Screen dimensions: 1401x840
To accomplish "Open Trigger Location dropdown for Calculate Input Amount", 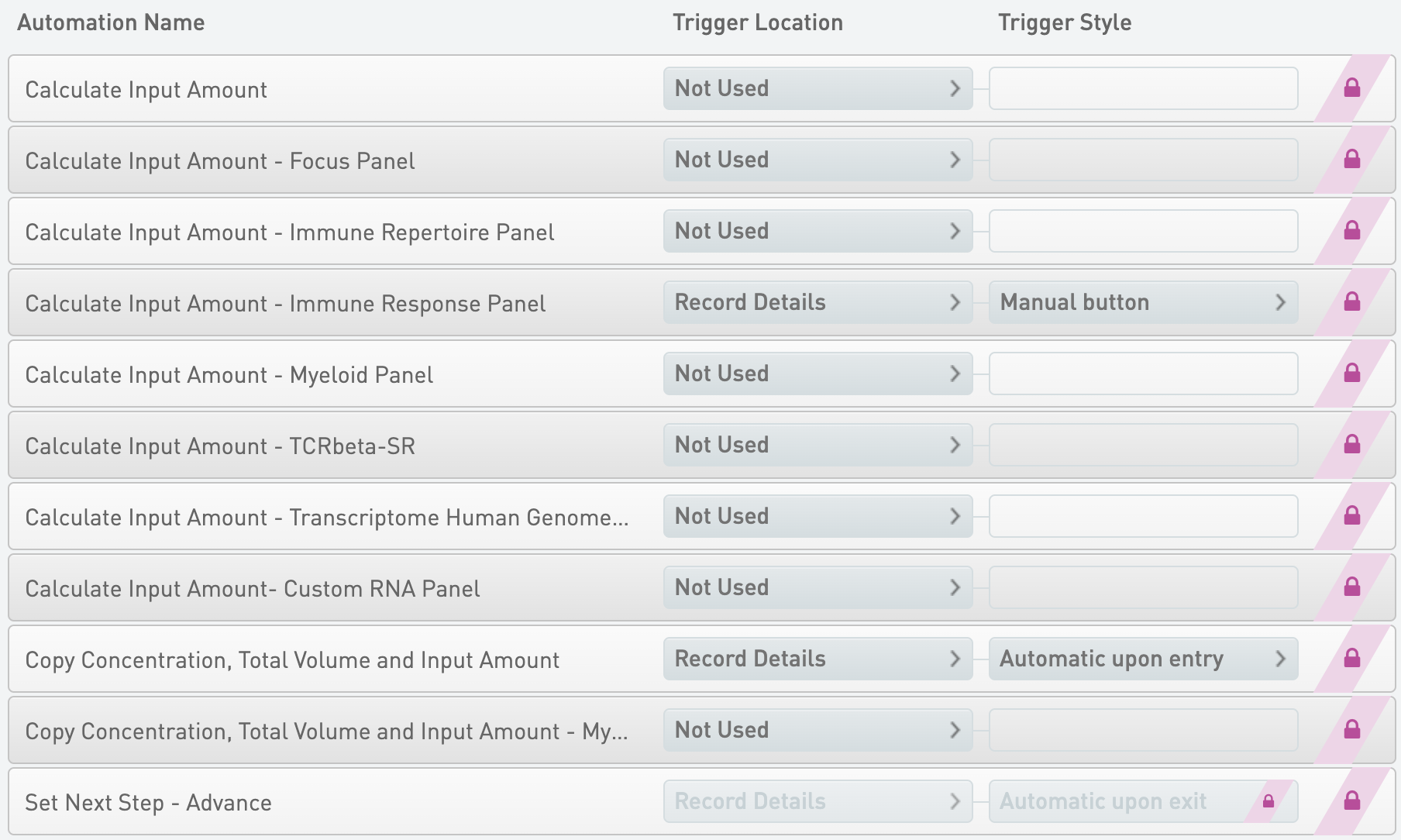I will click(x=818, y=88).
